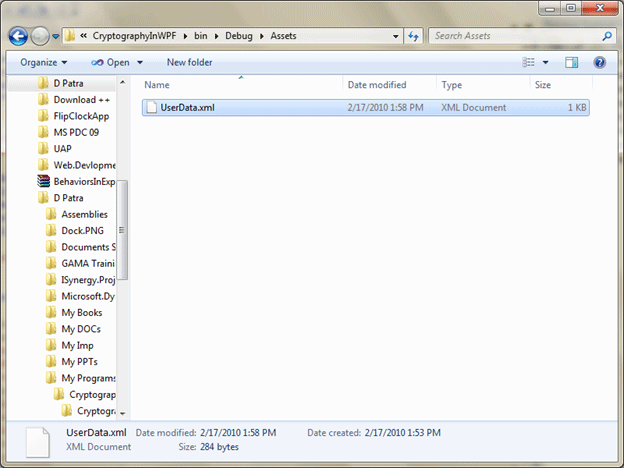This screenshot has height=468, width=624.
Task: Open the view options dropdown arrow
Action: click(546, 62)
